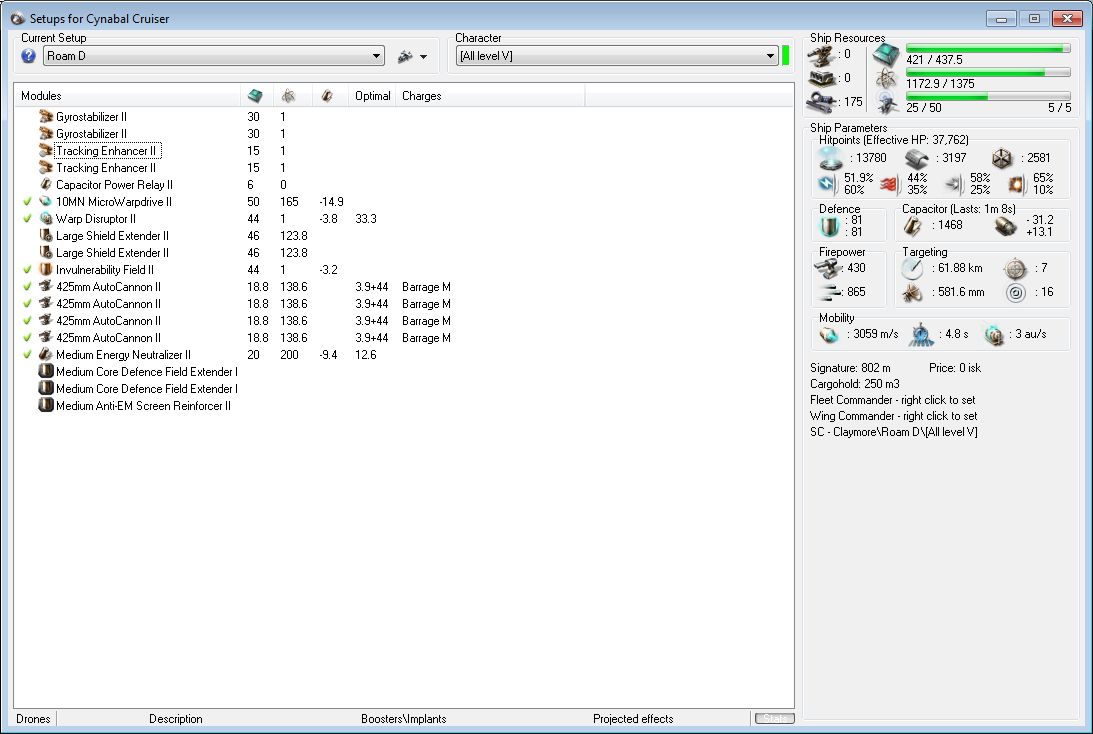Click the structure hitpoints icon beside 2581
This screenshot has width=1093, height=734.
(x=1002, y=158)
